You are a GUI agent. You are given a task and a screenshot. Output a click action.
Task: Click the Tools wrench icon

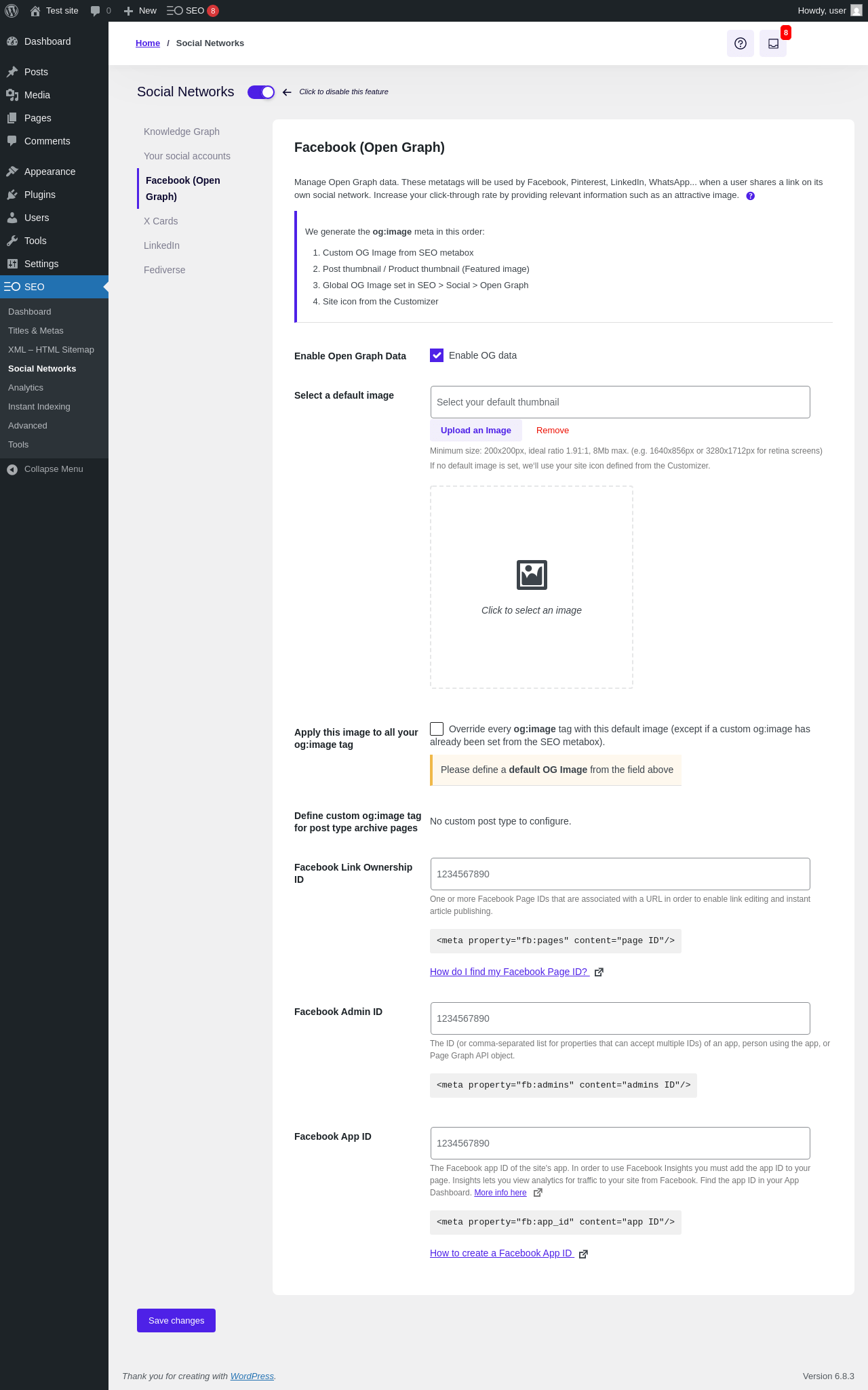12,241
